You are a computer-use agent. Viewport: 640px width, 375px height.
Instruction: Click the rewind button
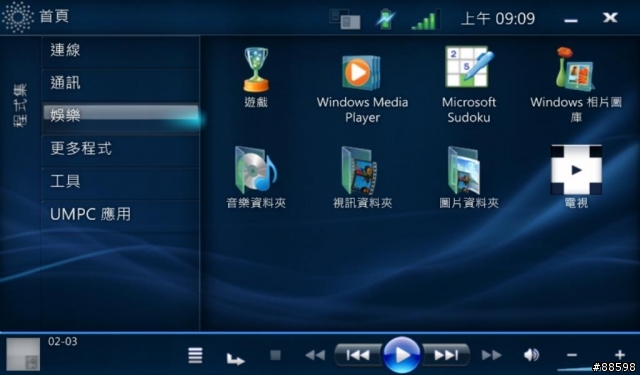coord(316,355)
